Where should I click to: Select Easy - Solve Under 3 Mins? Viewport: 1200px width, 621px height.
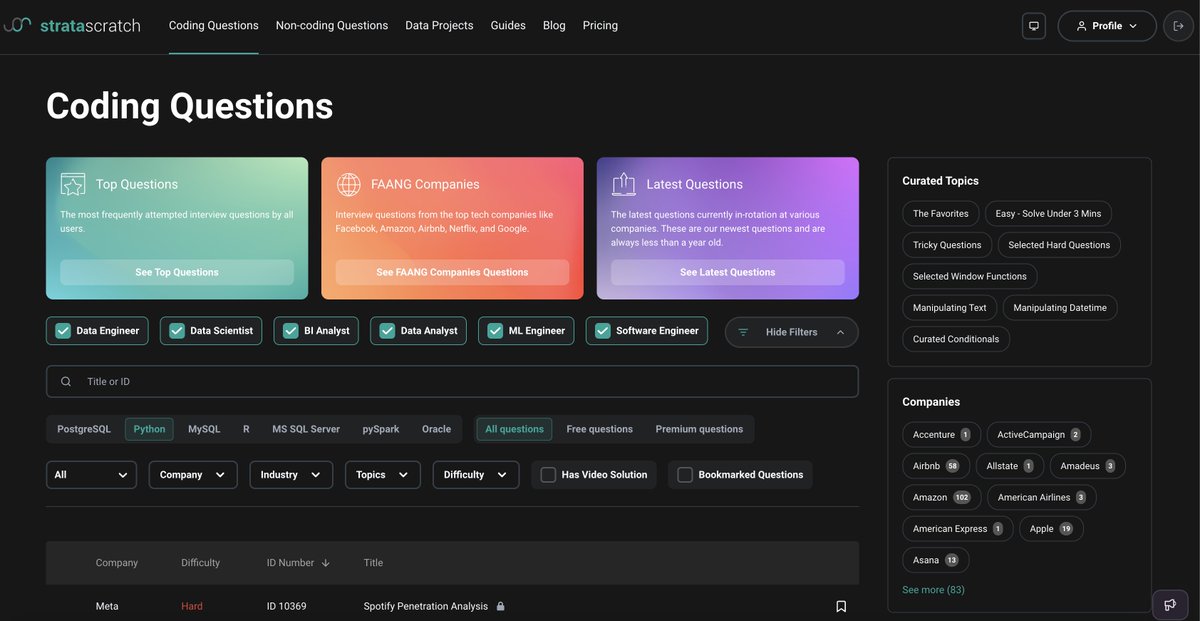point(1048,213)
